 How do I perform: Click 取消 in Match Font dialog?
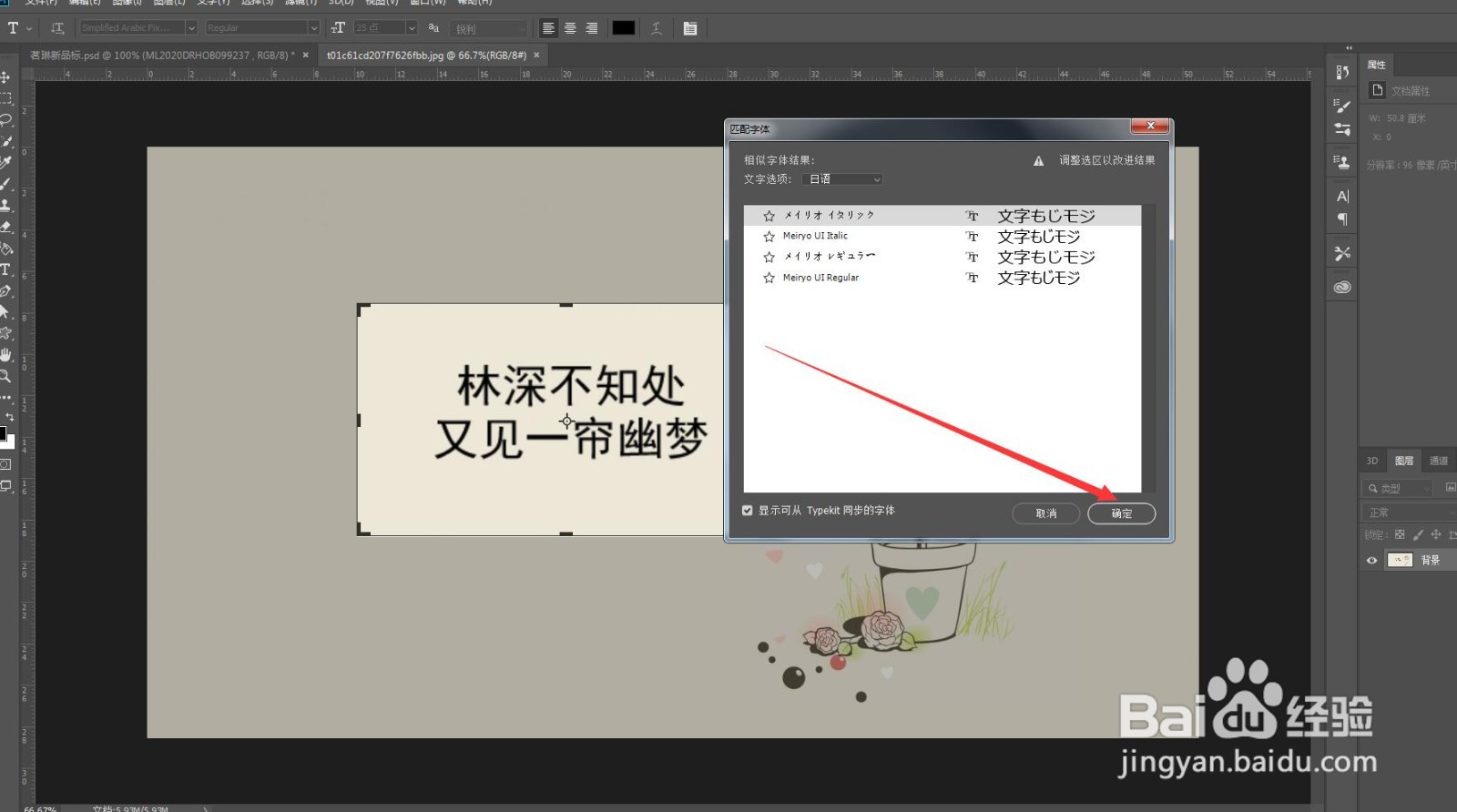1046,513
